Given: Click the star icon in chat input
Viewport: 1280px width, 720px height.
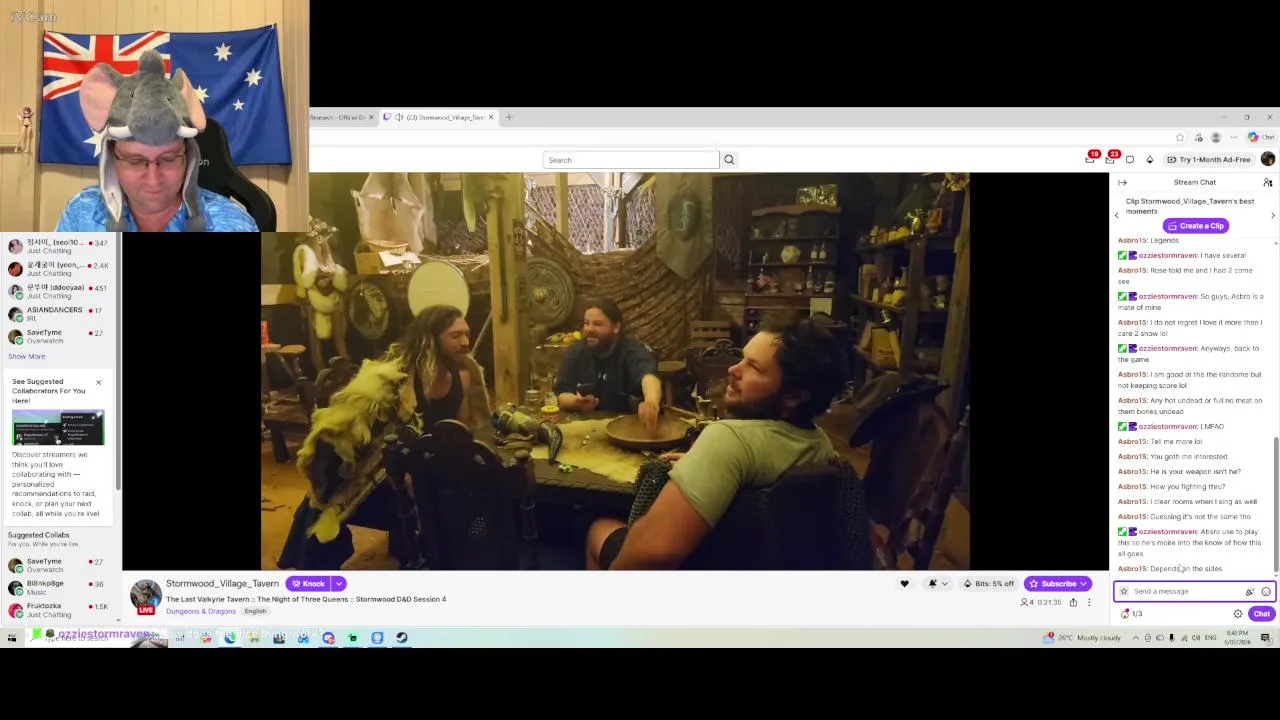Looking at the screenshot, I should 1123,591.
